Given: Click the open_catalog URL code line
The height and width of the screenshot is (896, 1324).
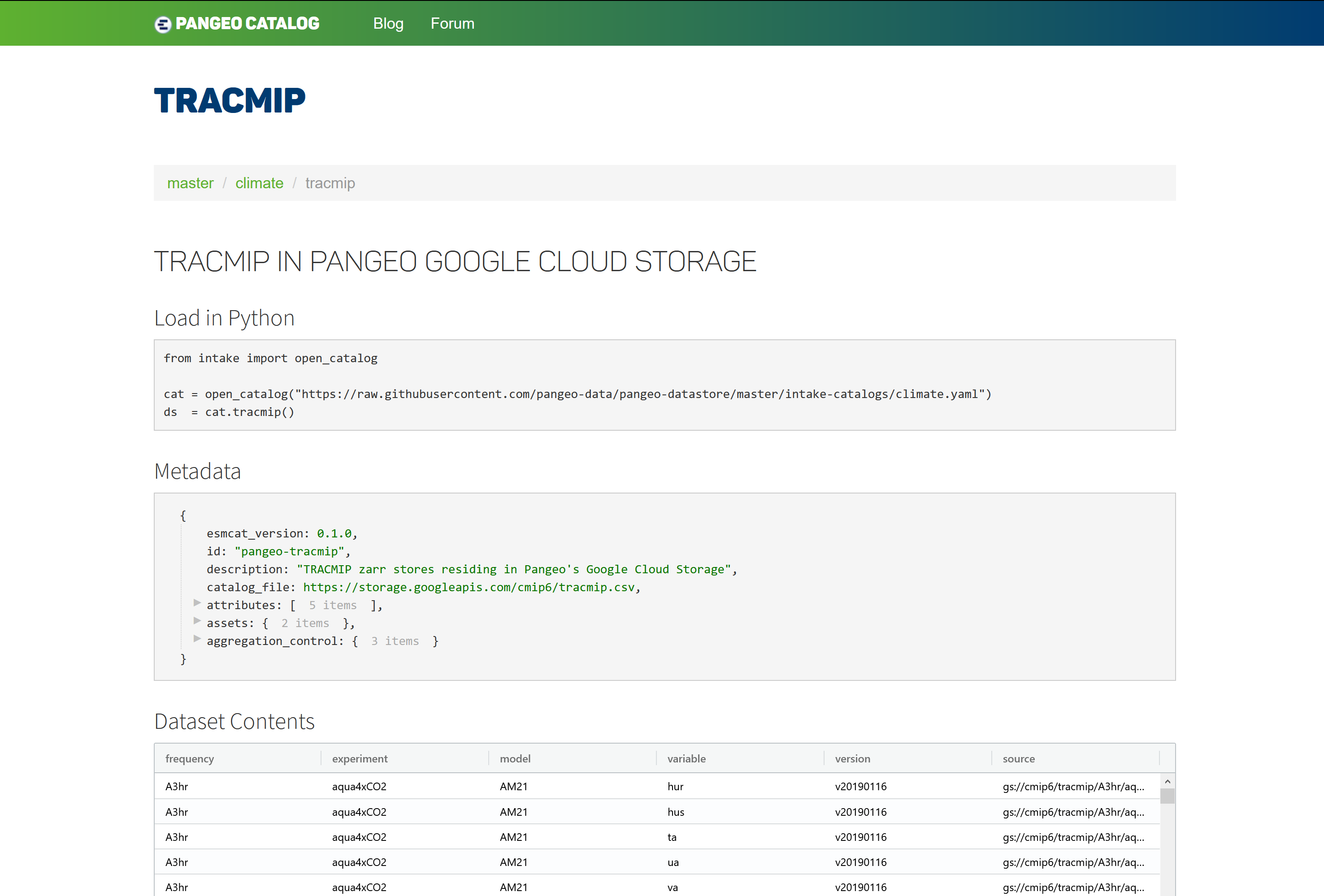Looking at the screenshot, I should coord(577,394).
